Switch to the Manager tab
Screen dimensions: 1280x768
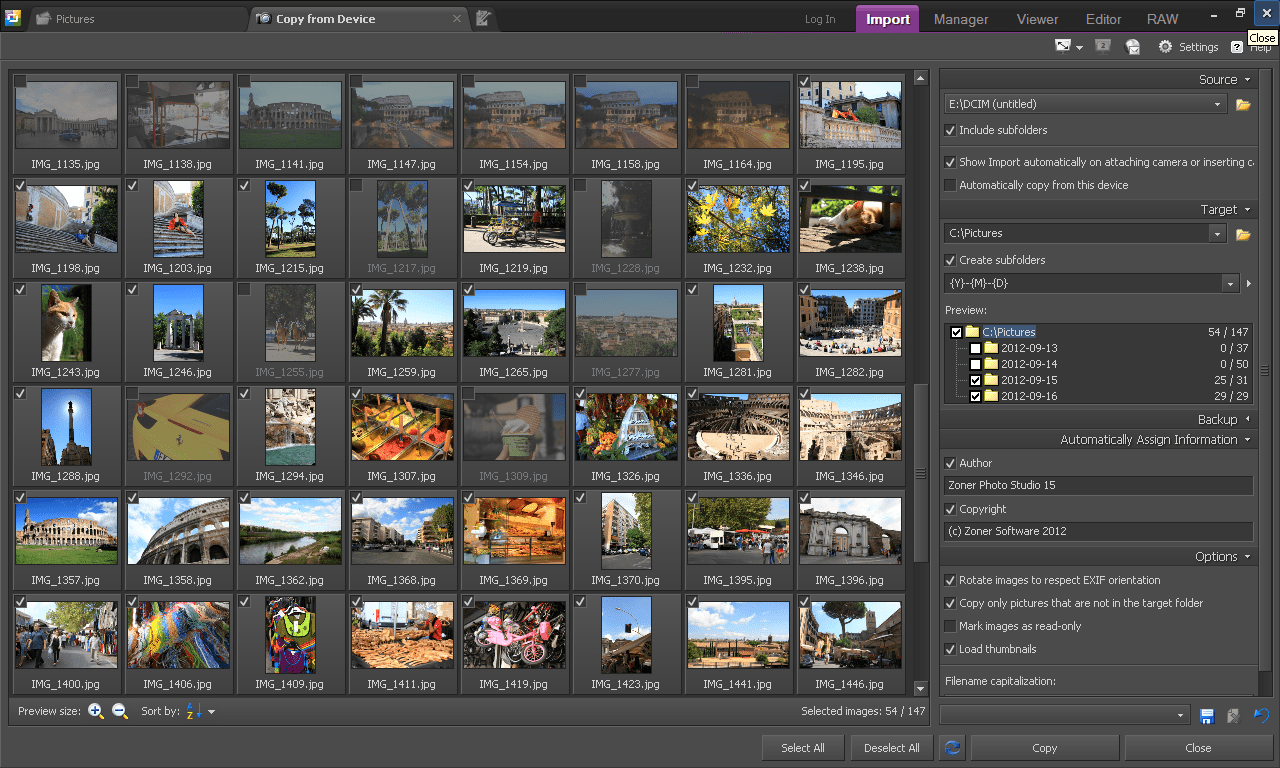(960, 19)
